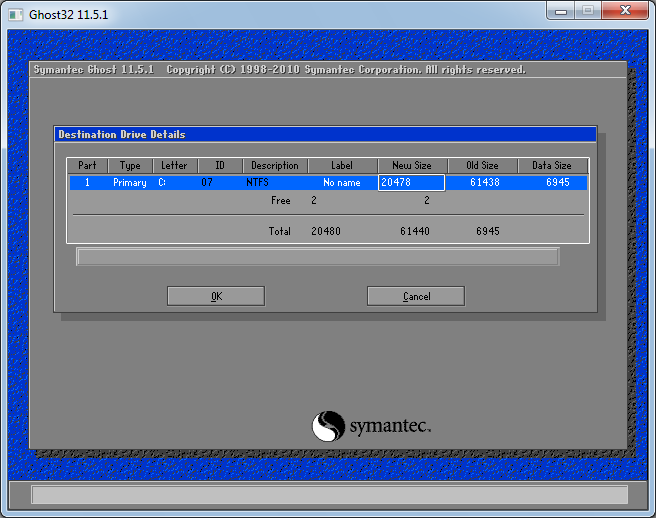The width and height of the screenshot is (656, 518).
Task: Close the Ghost32 window
Action: [625, 11]
